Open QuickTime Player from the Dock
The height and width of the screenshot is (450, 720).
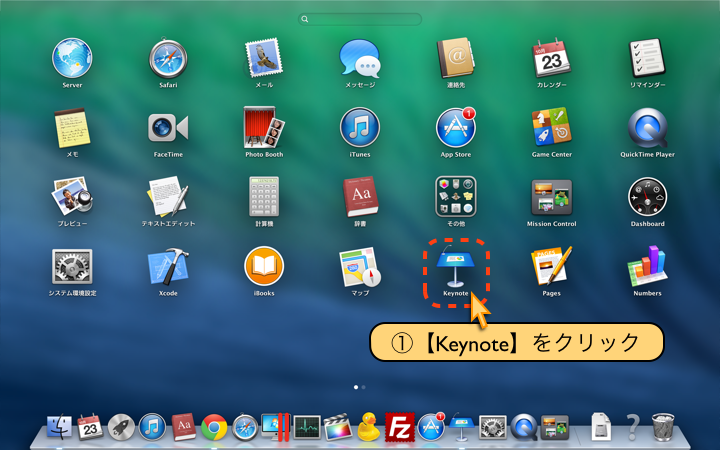(523, 427)
